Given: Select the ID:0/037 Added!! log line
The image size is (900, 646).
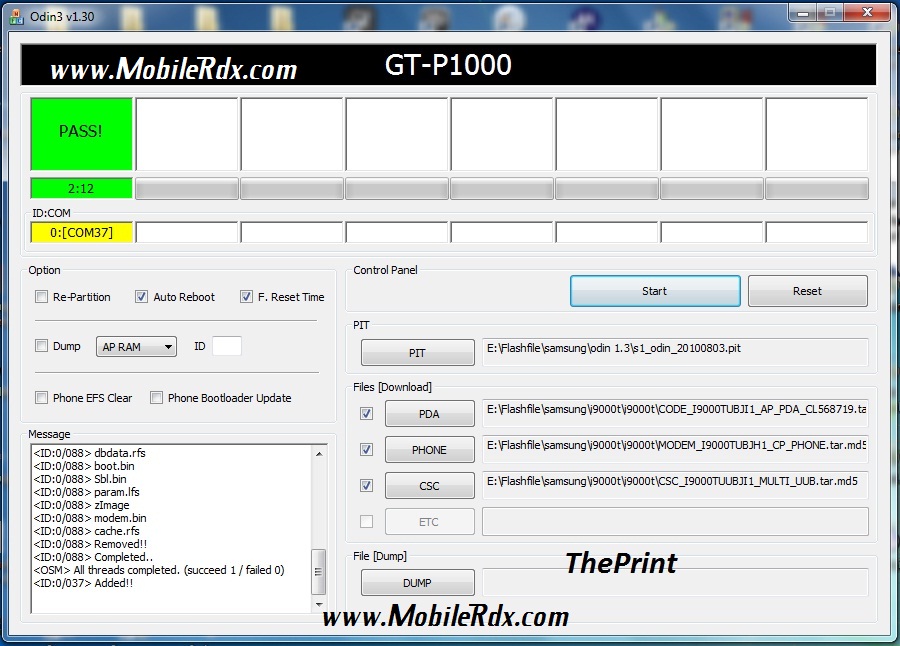Looking at the screenshot, I should pos(83,583).
